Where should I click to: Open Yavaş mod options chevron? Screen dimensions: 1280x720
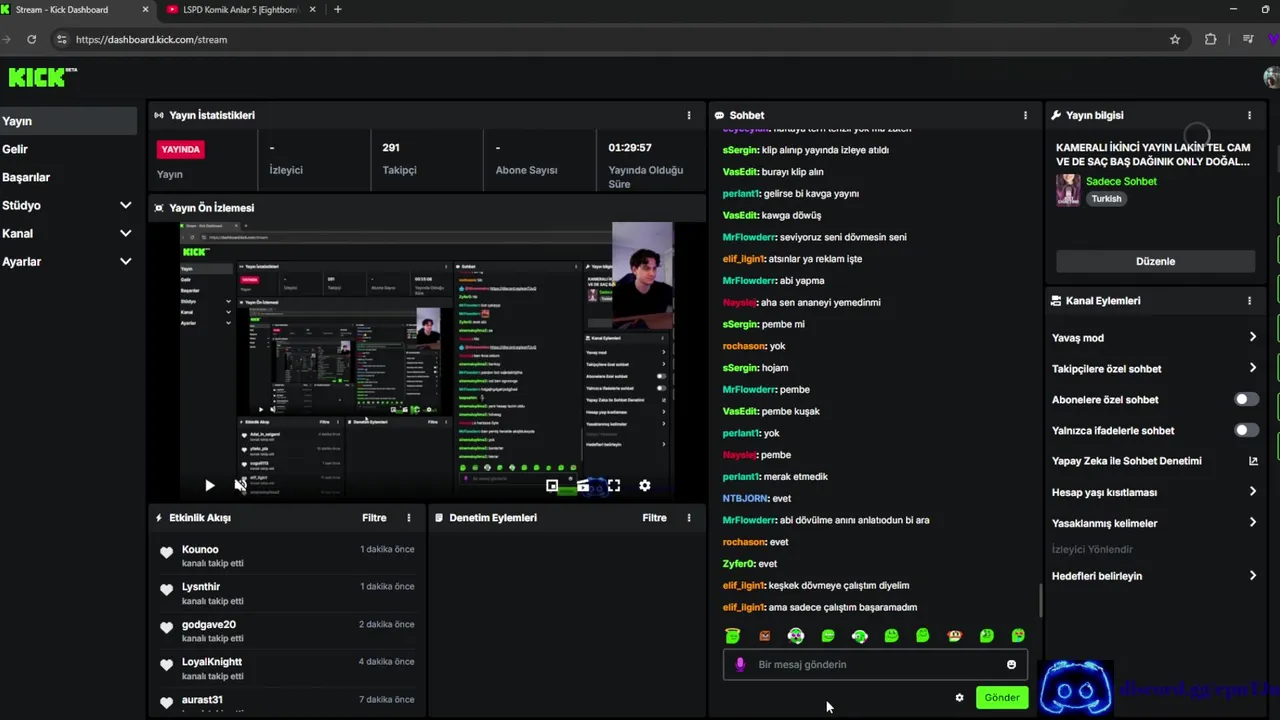tap(1253, 337)
